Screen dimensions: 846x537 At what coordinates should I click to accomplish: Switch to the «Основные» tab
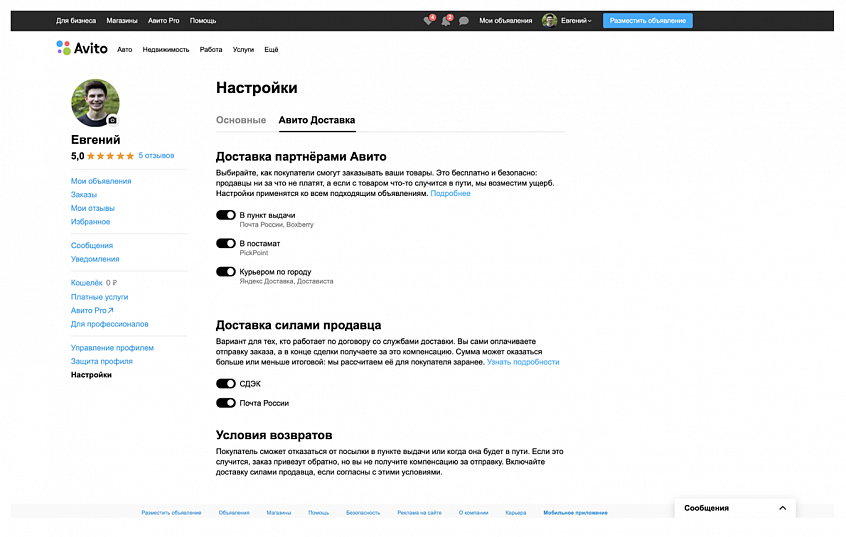click(241, 120)
